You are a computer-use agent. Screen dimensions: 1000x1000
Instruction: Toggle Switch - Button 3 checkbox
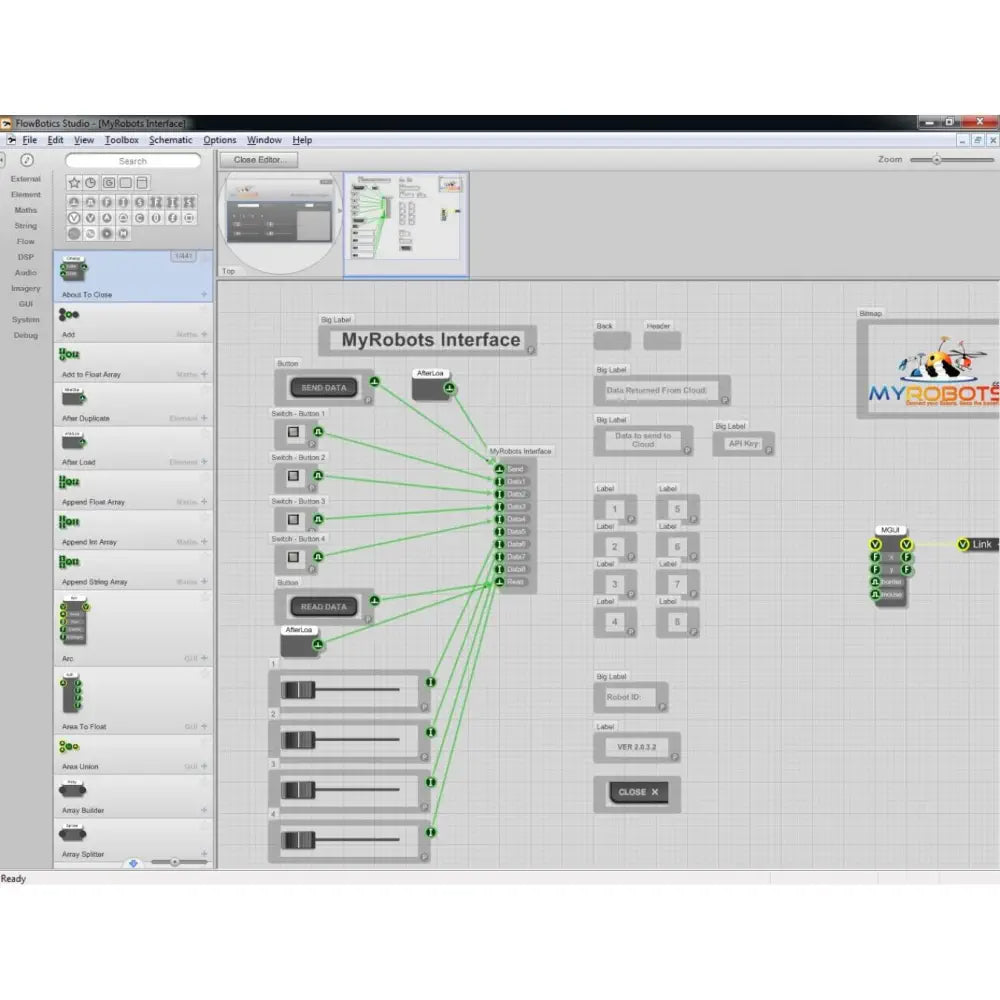click(x=294, y=520)
